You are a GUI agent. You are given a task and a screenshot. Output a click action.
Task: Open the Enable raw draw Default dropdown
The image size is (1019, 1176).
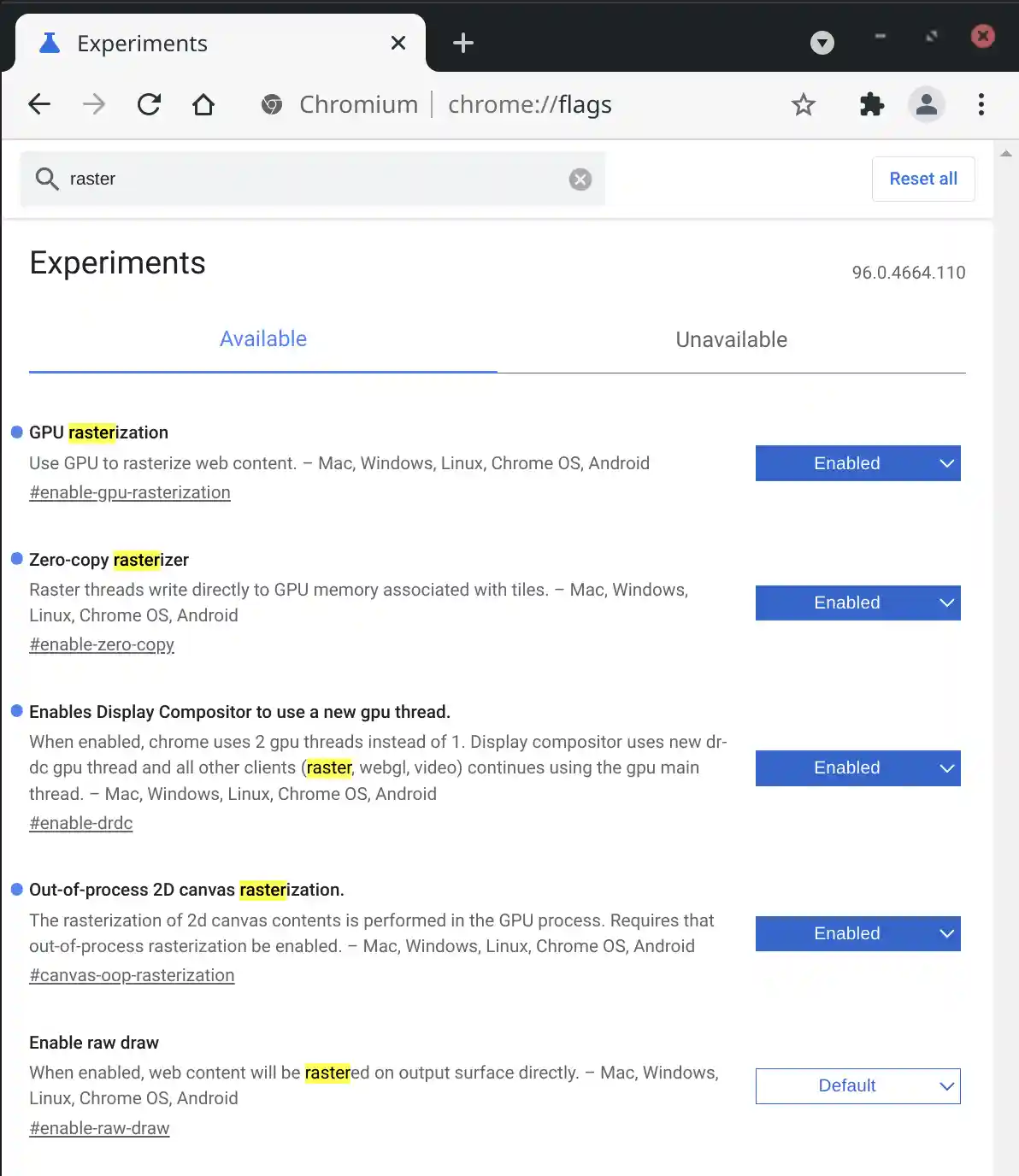857,1085
